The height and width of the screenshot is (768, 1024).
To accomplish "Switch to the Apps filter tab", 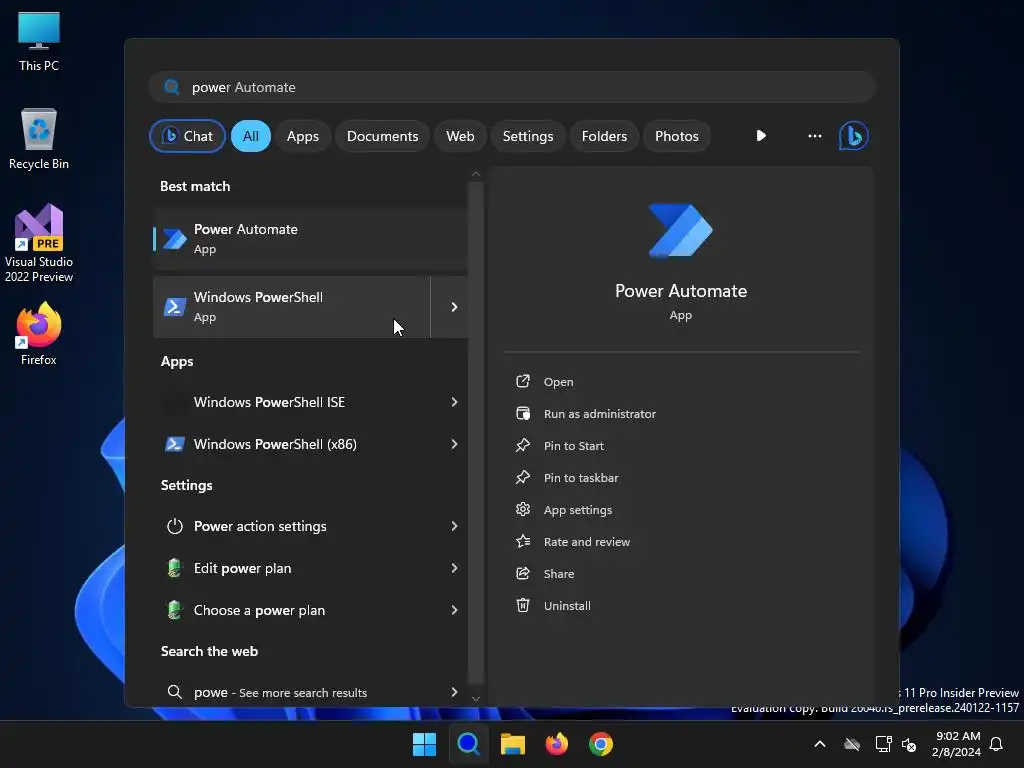I will point(303,136).
